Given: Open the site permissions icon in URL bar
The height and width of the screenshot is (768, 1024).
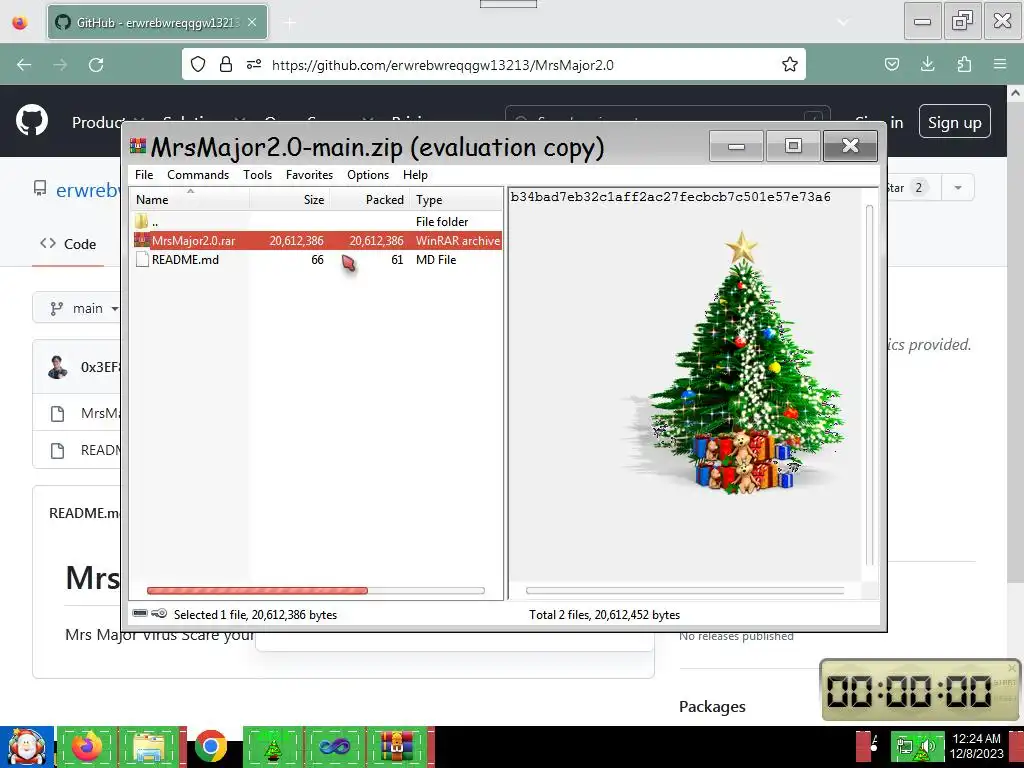Looking at the screenshot, I should [x=254, y=64].
